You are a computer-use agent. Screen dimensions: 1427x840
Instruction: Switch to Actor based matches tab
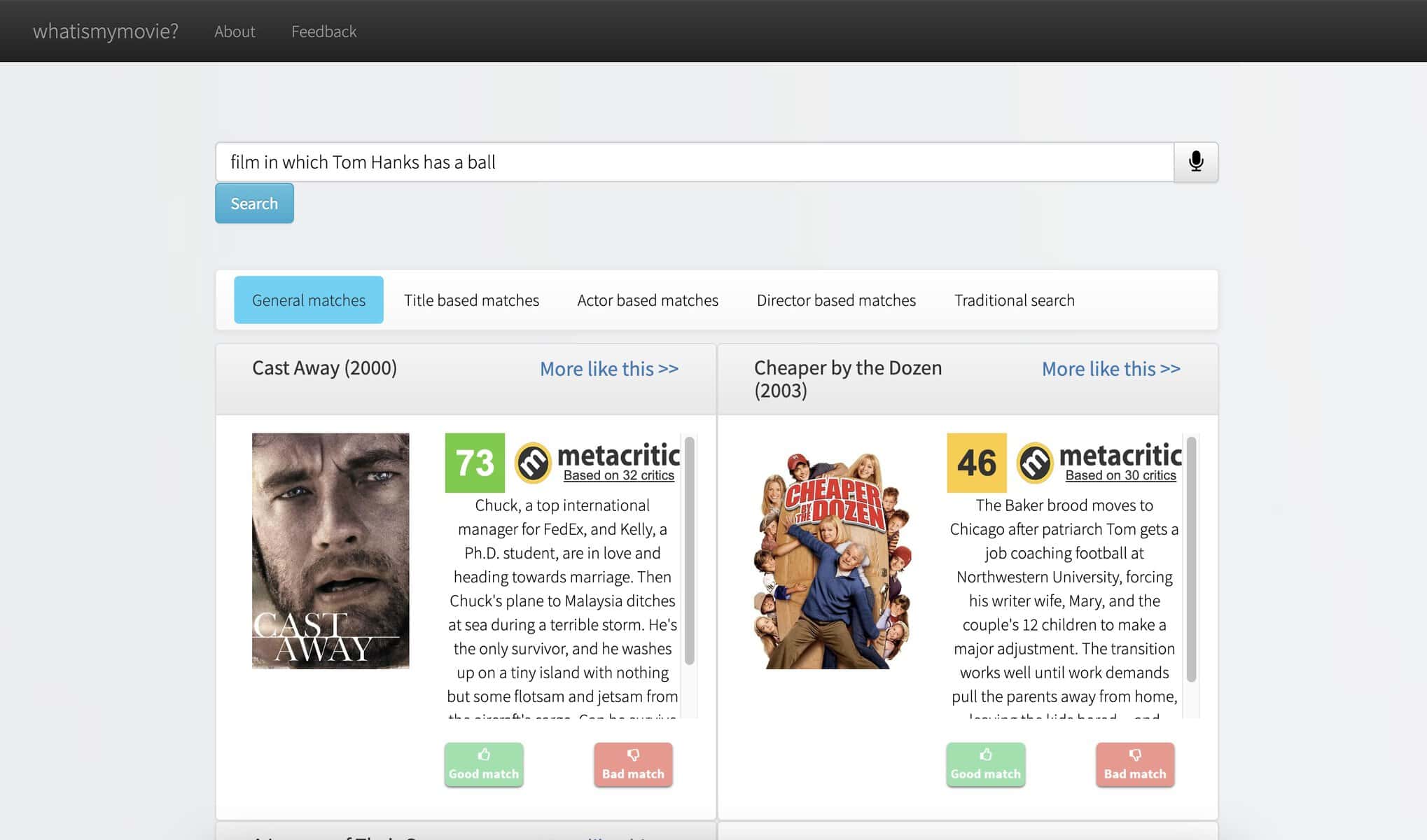[648, 300]
